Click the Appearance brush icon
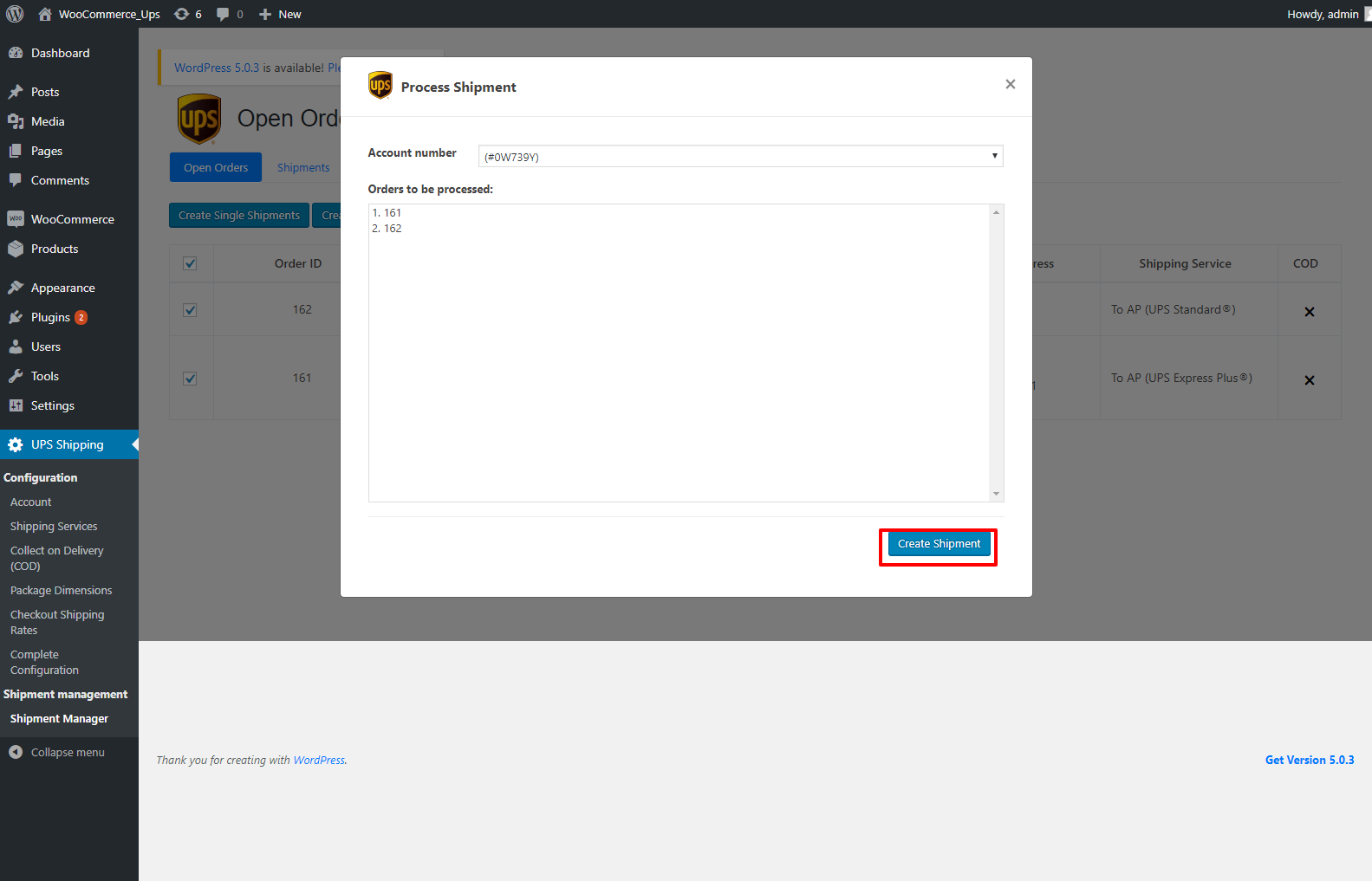1372x881 pixels. point(16,288)
